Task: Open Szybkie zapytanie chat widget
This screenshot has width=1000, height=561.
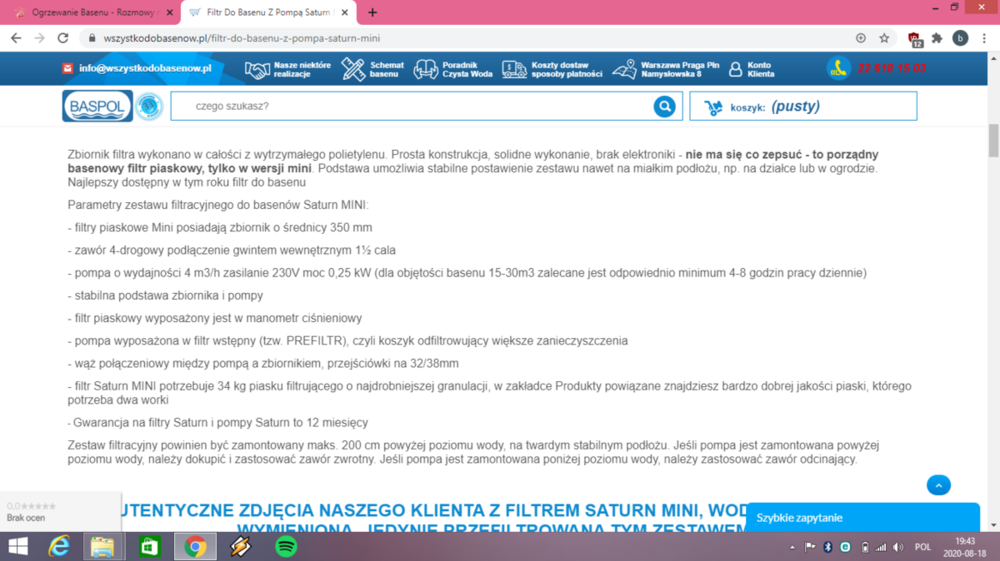Action: point(862,518)
